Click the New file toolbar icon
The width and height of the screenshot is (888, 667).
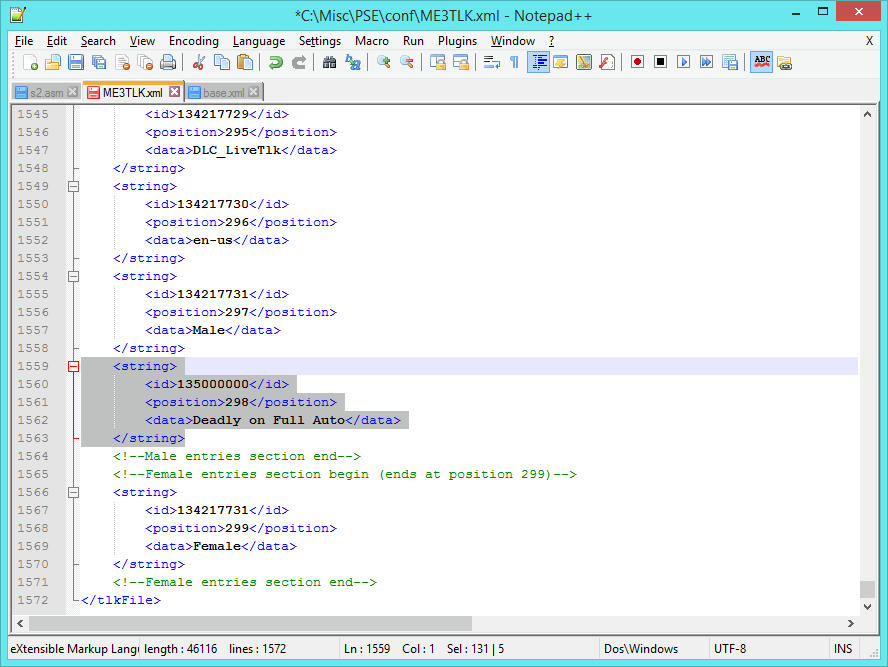pyautogui.click(x=31, y=62)
